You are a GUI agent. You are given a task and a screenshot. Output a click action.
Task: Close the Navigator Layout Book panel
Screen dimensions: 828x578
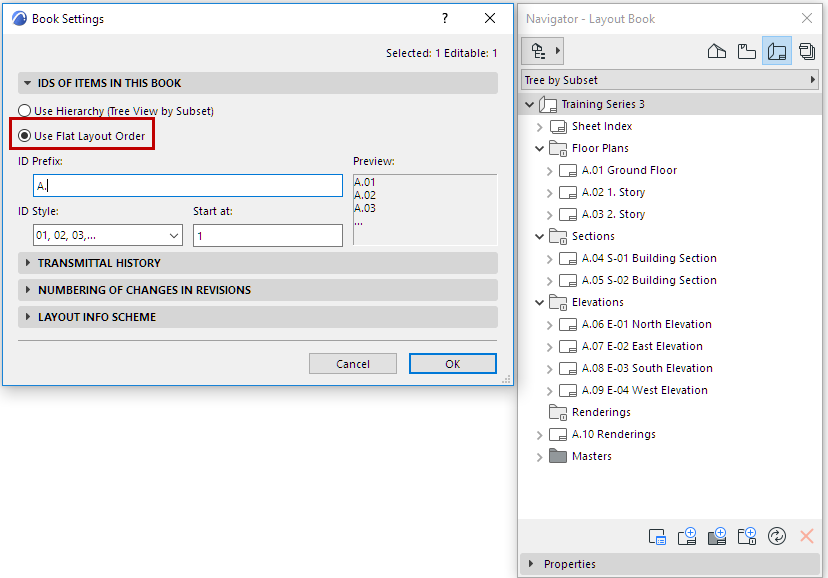click(806, 18)
